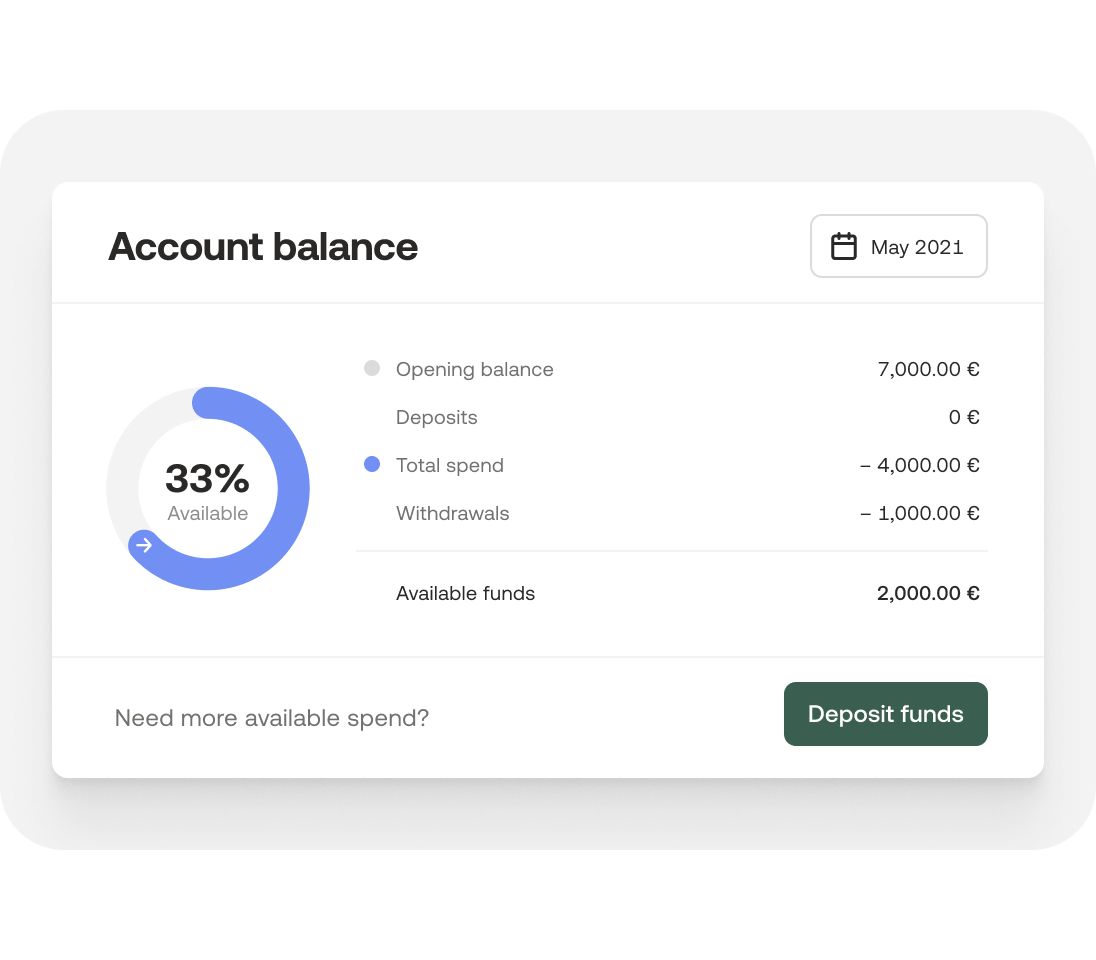The width and height of the screenshot is (1096, 960).
Task: Toggle the Opening balance legend entry
Action: click(474, 369)
